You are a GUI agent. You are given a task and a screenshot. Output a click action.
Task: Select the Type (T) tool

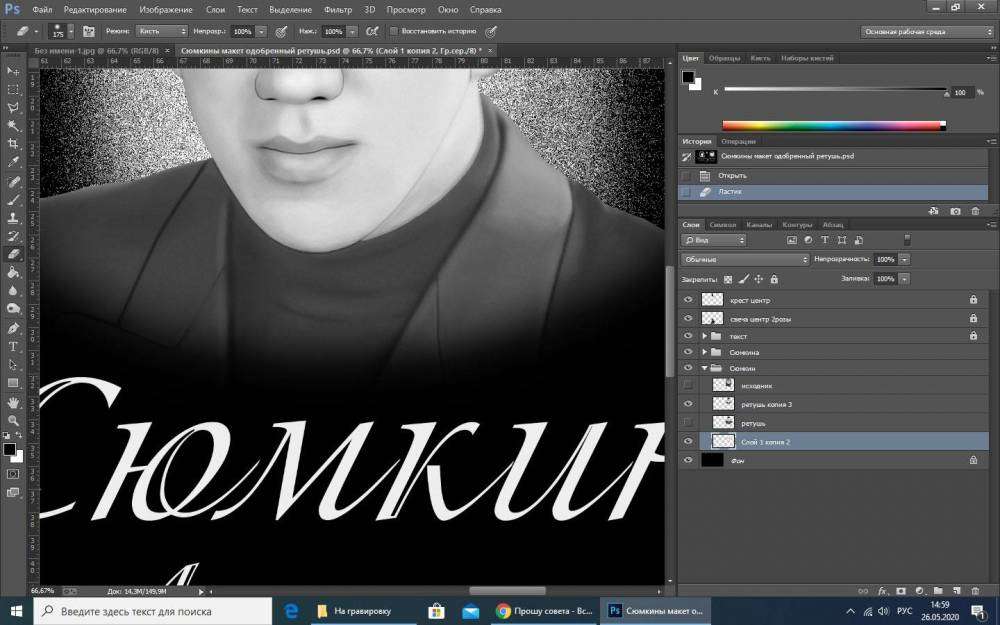[x=13, y=346]
